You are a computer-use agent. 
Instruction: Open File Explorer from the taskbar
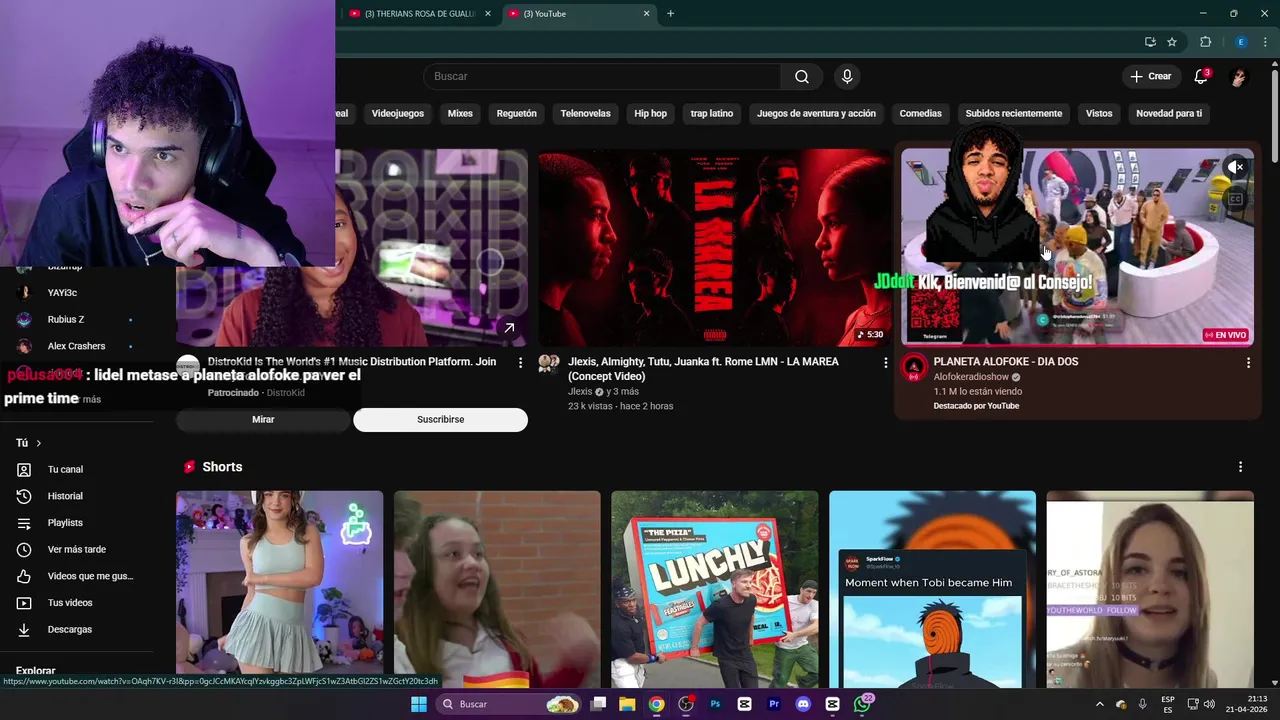tap(627, 704)
